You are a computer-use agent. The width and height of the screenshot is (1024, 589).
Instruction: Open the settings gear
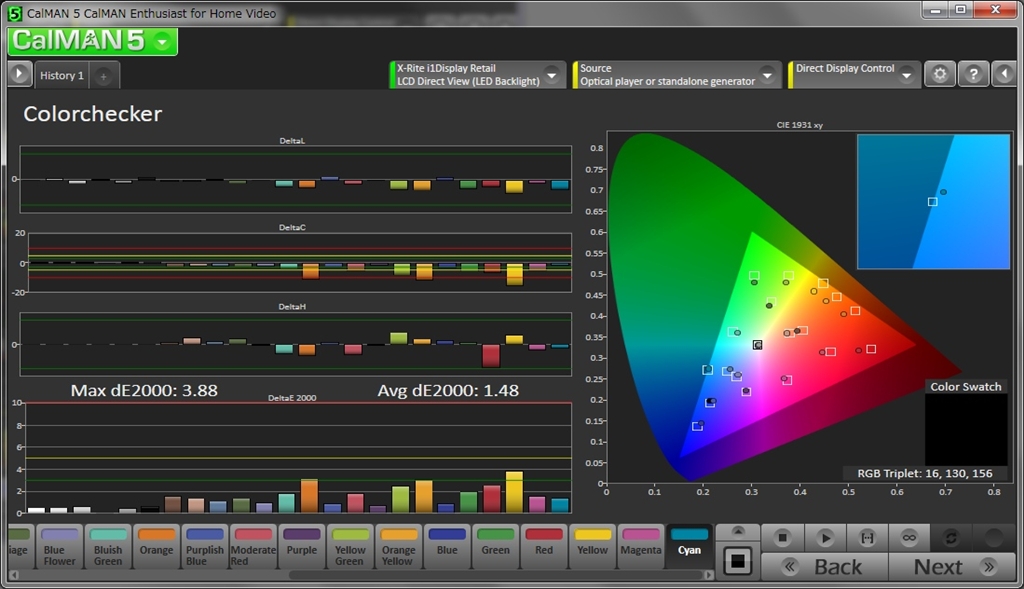point(940,74)
